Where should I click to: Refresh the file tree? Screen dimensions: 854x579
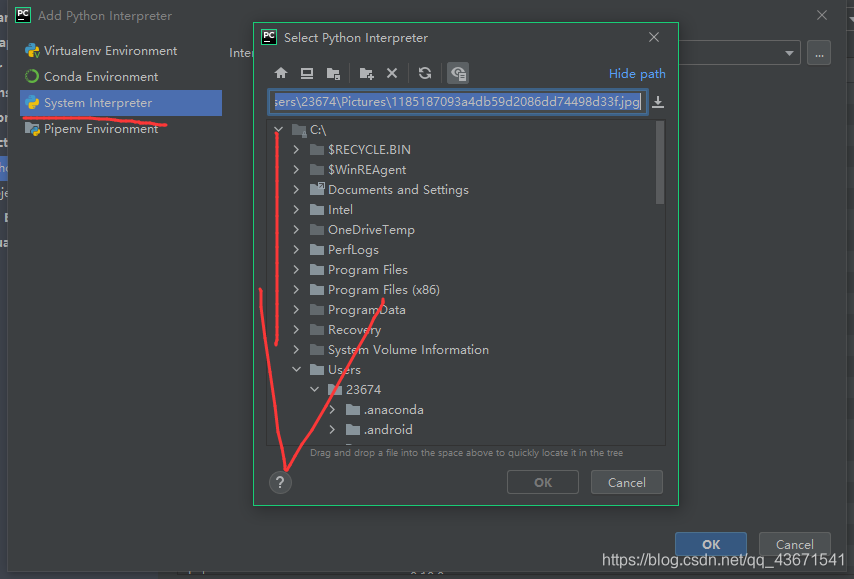[425, 73]
